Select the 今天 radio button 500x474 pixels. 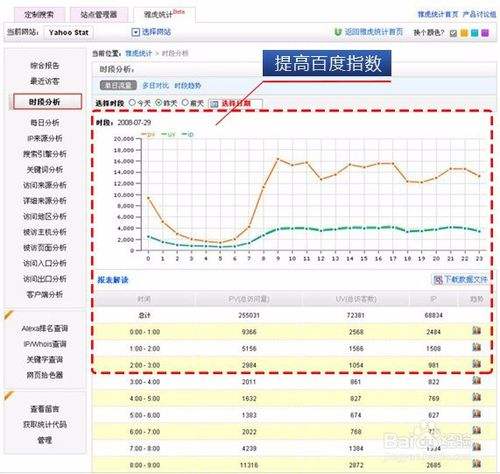pos(132,103)
